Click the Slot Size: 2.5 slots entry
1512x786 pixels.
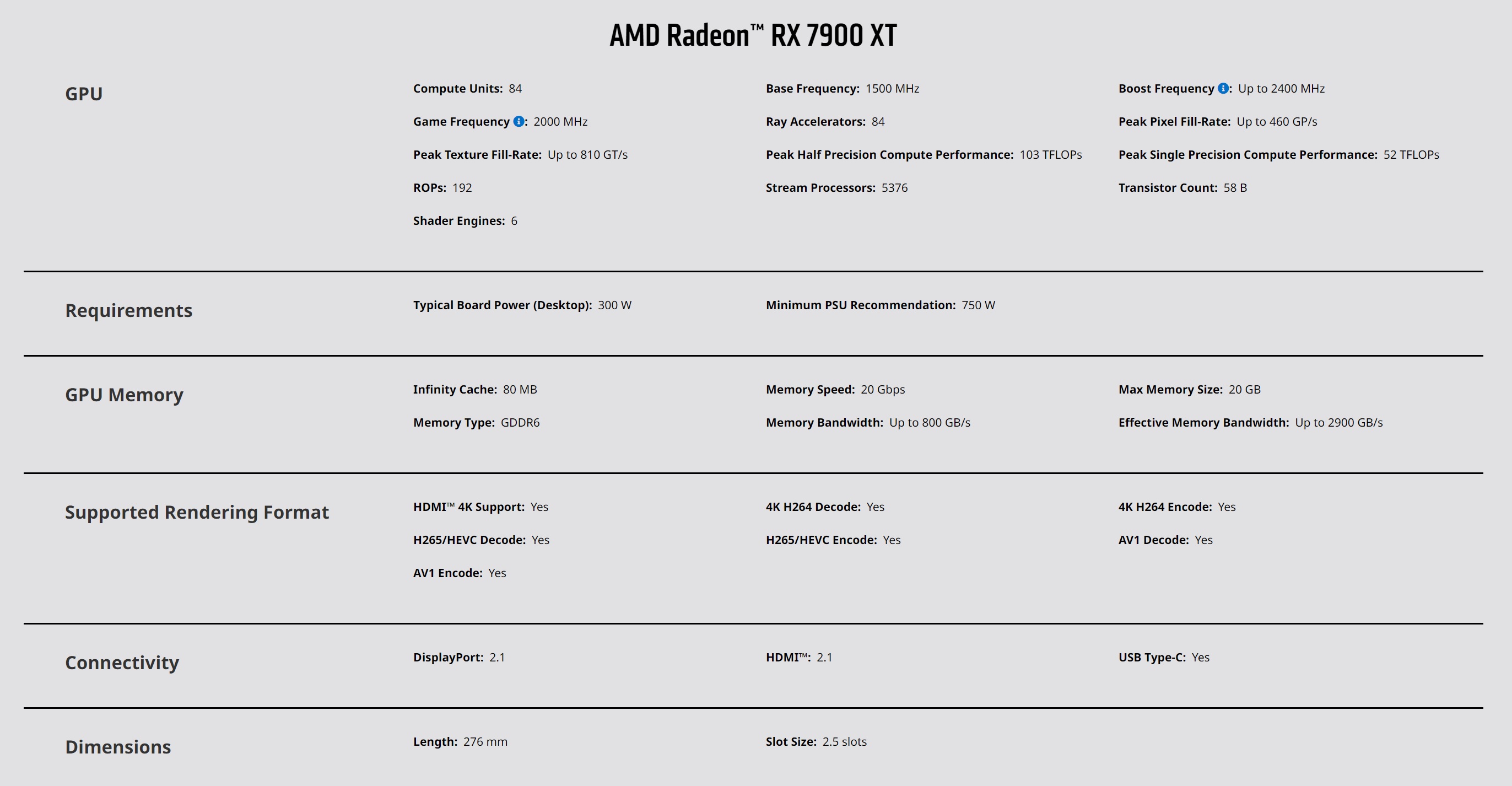pyautogui.click(x=816, y=742)
